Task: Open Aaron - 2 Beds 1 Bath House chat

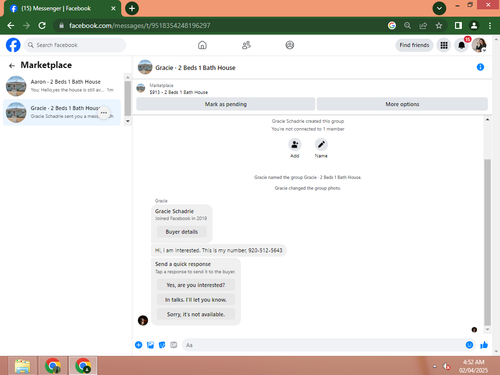Action: pyautogui.click(x=62, y=86)
